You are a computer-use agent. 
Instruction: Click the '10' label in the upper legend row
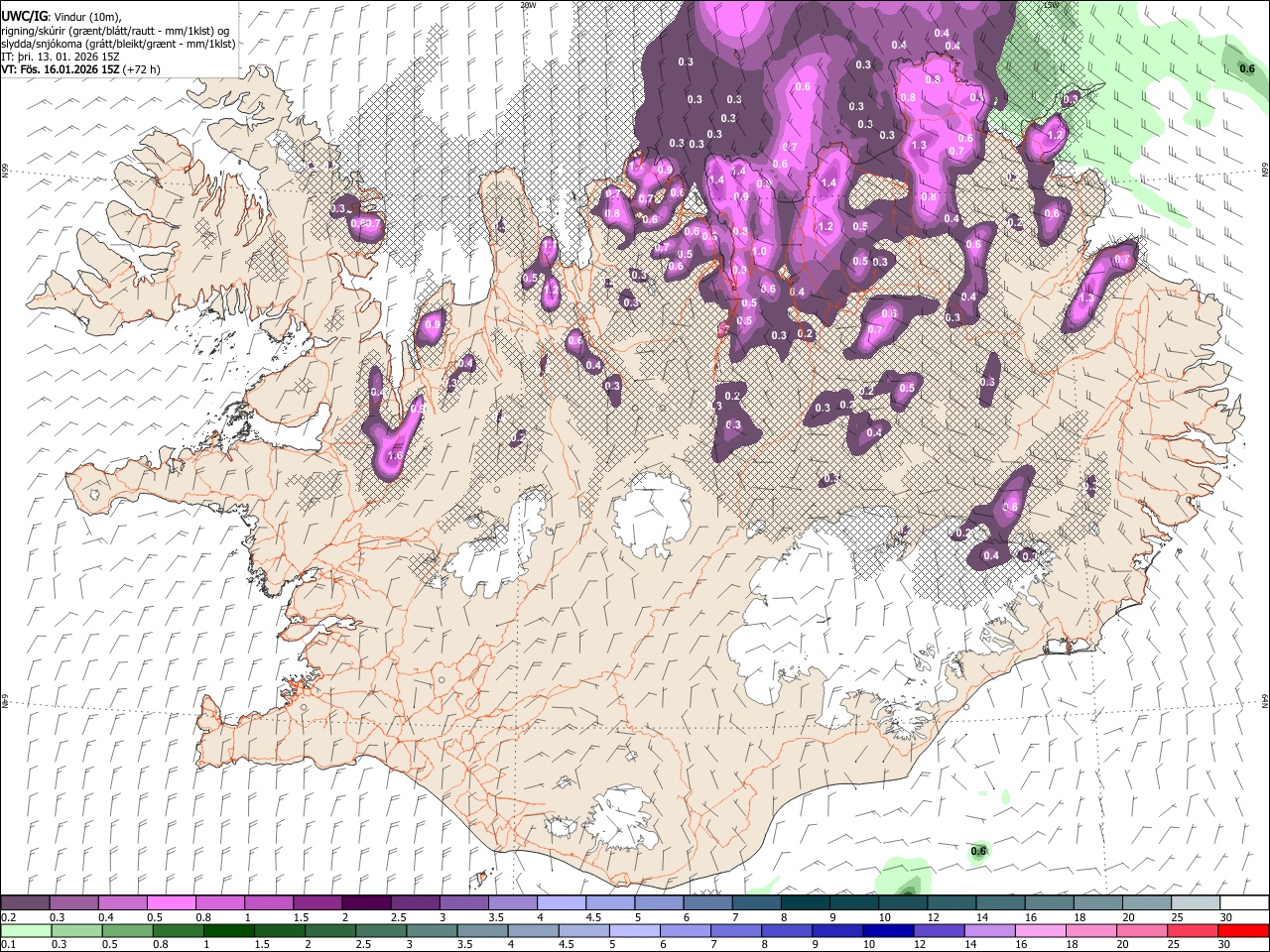(884, 917)
